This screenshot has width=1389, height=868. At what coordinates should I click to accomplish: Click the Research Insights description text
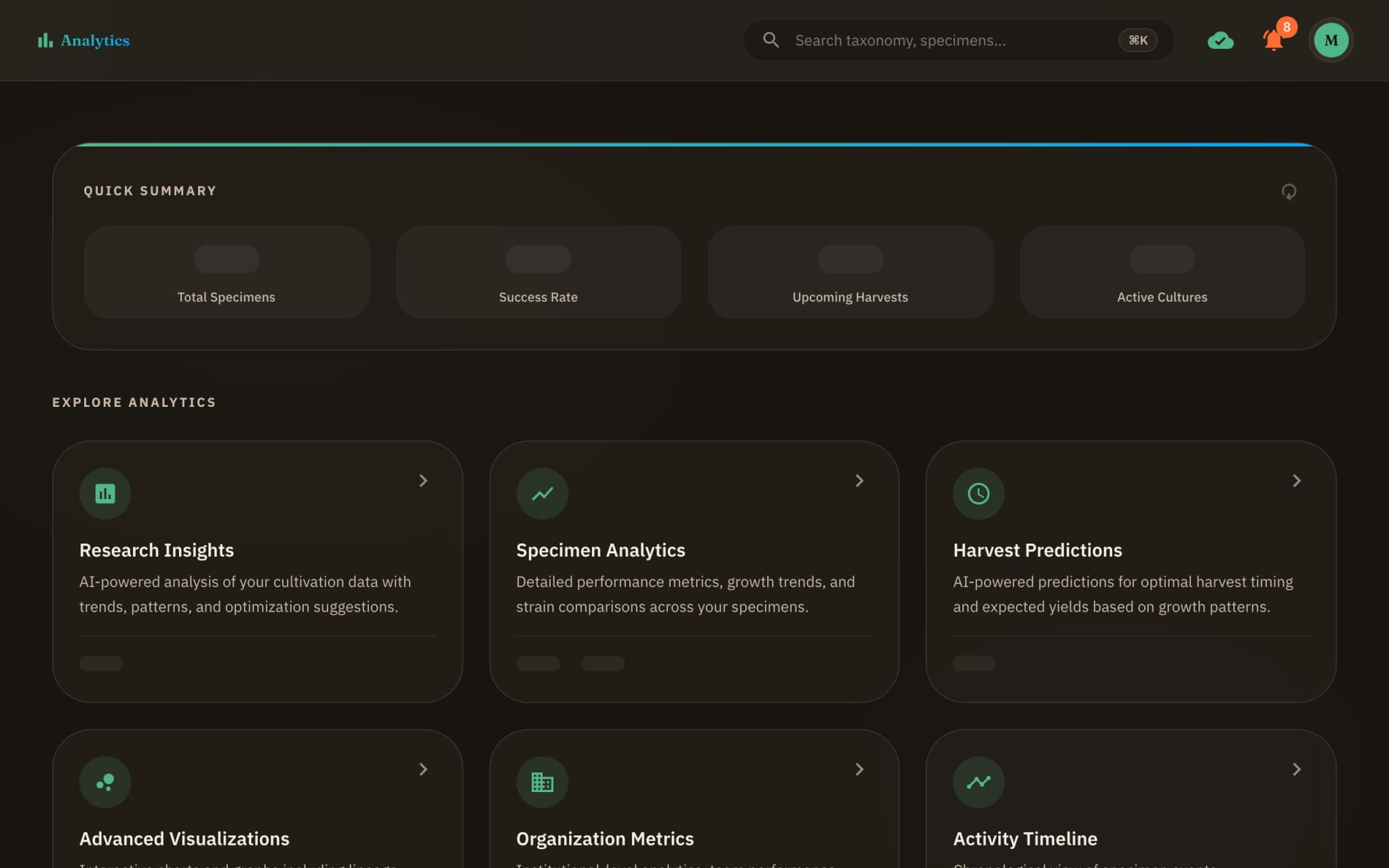click(x=245, y=594)
